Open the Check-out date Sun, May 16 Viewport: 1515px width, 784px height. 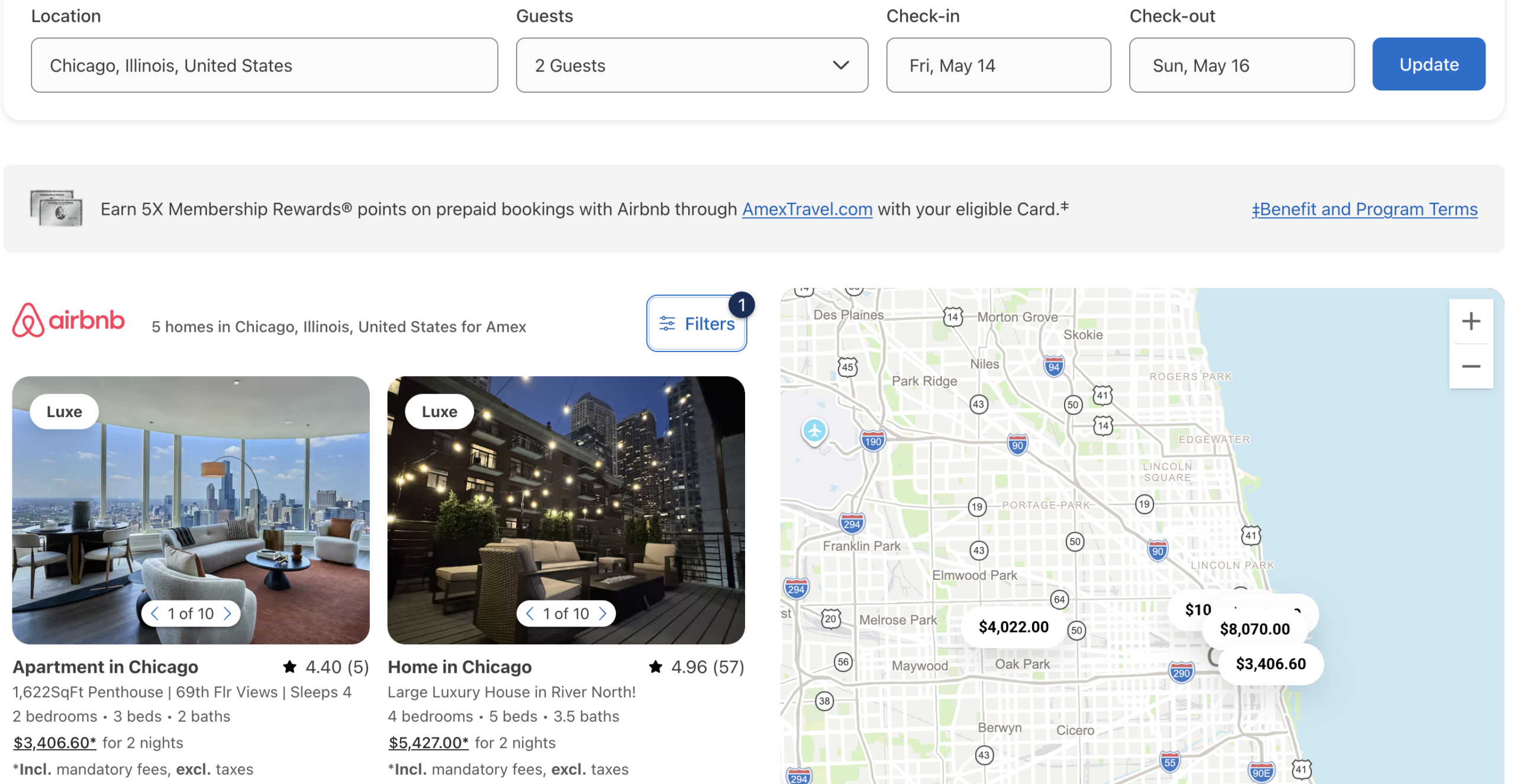coord(1242,65)
